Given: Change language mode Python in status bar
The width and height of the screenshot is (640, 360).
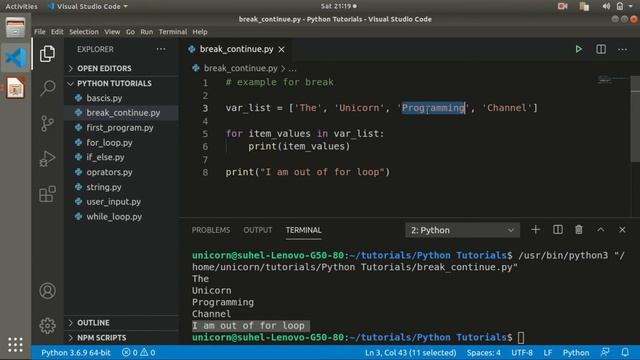Looking at the screenshot, I should click(x=576, y=352).
